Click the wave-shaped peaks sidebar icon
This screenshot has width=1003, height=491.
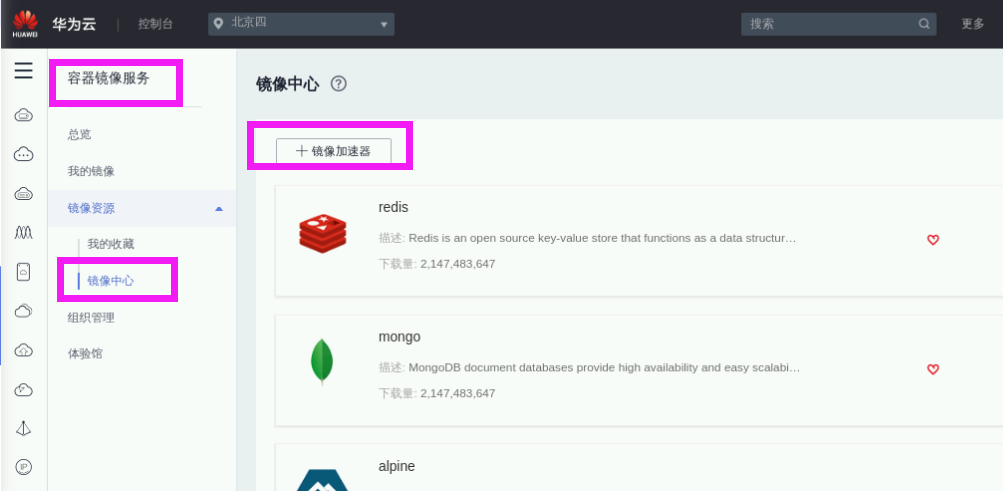point(24,232)
